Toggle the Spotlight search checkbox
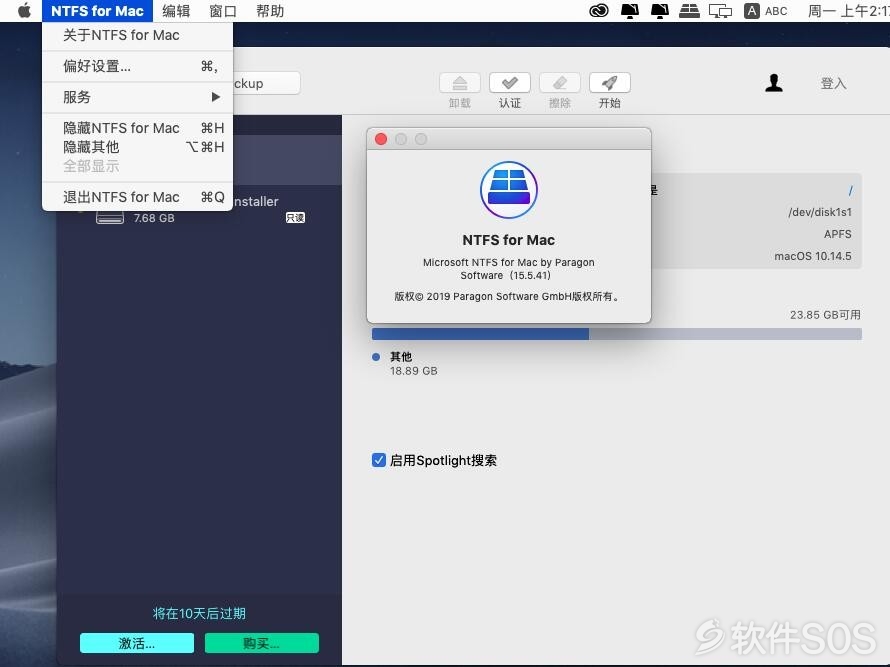The image size is (890, 667). tap(379, 460)
